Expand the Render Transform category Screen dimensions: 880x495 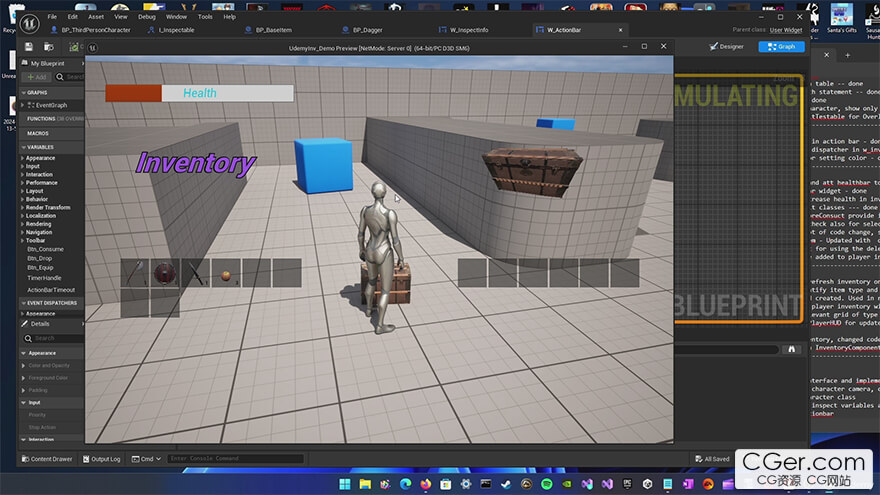22,208
